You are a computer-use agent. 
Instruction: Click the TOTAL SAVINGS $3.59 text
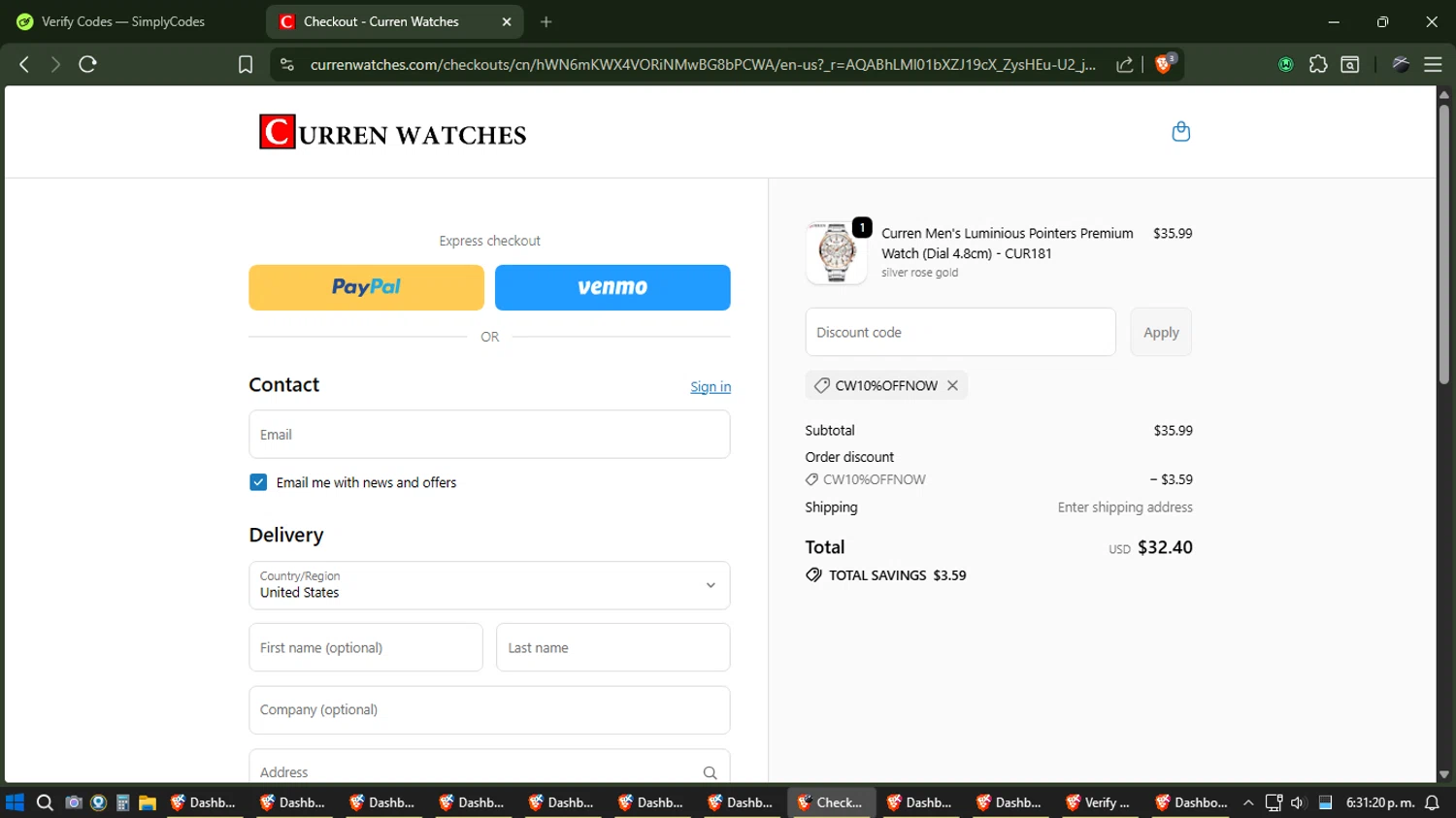[x=897, y=575]
